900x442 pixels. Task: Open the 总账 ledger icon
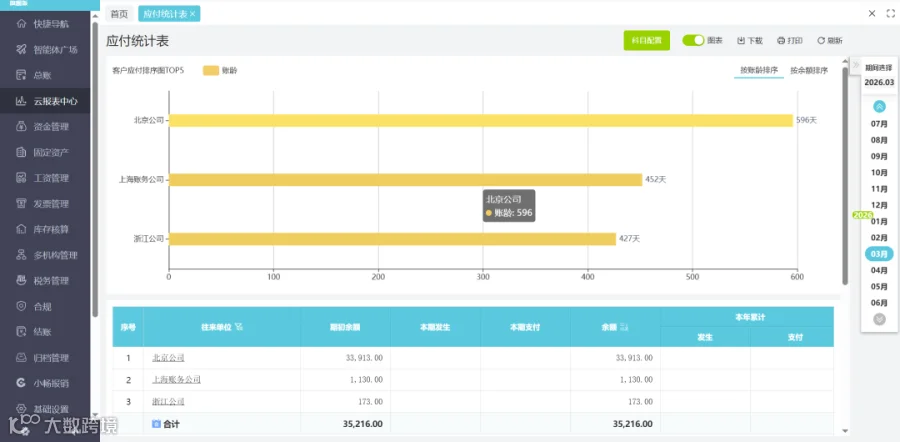tap(21, 75)
